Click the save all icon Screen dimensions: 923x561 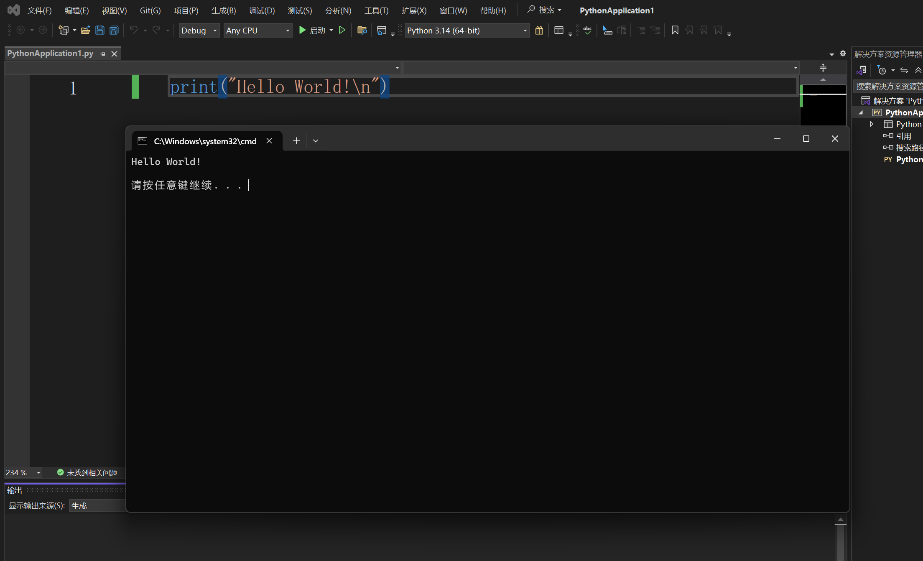[114, 30]
